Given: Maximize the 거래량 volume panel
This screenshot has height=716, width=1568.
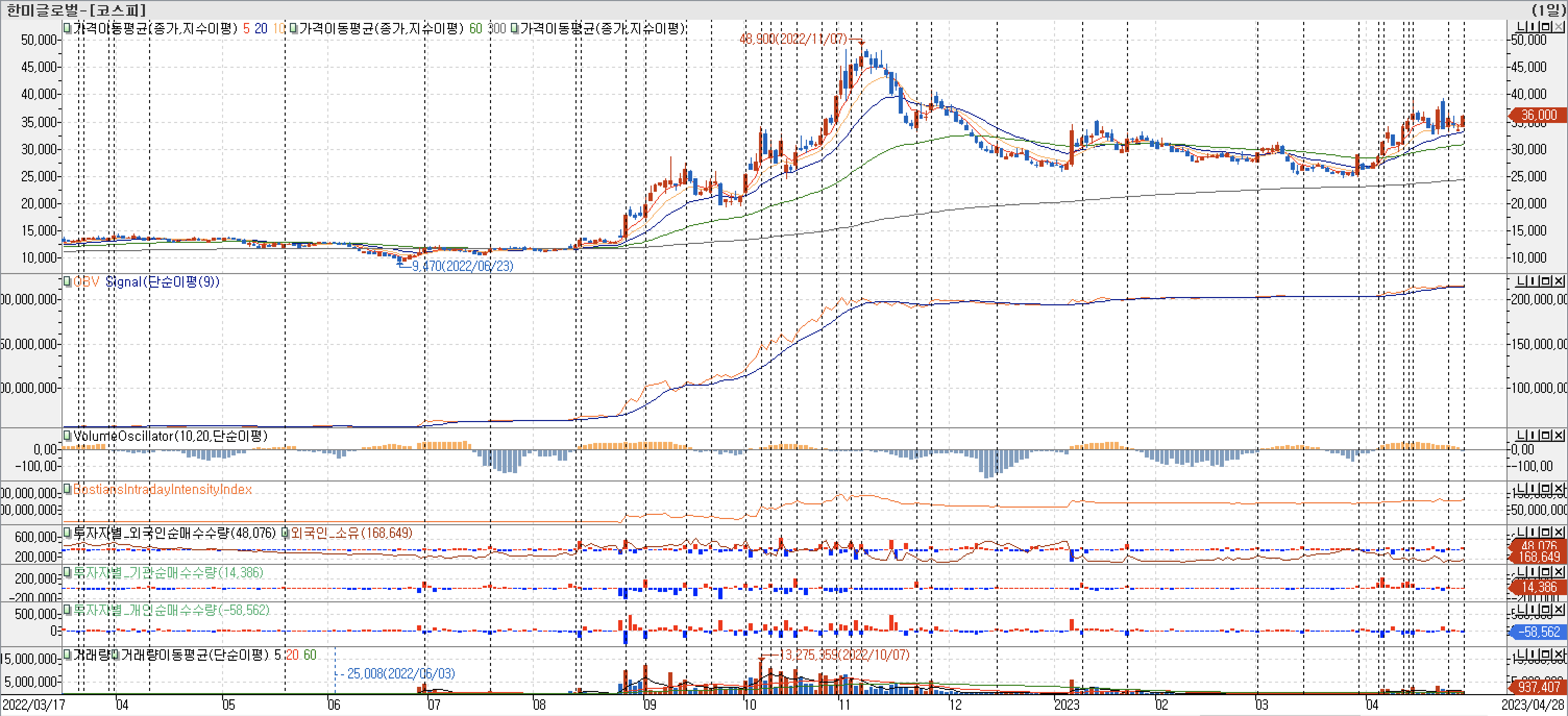Looking at the screenshot, I should [x=1547, y=654].
